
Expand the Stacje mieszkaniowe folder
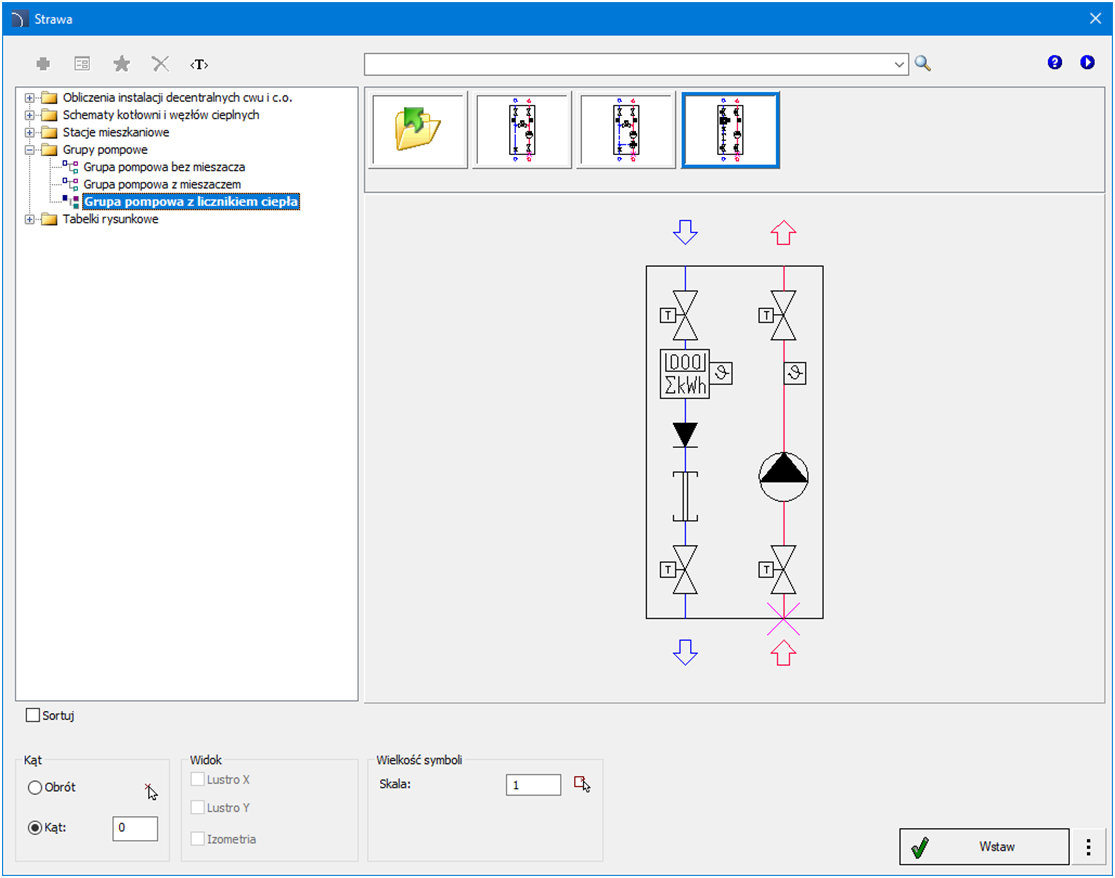(x=30, y=132)
